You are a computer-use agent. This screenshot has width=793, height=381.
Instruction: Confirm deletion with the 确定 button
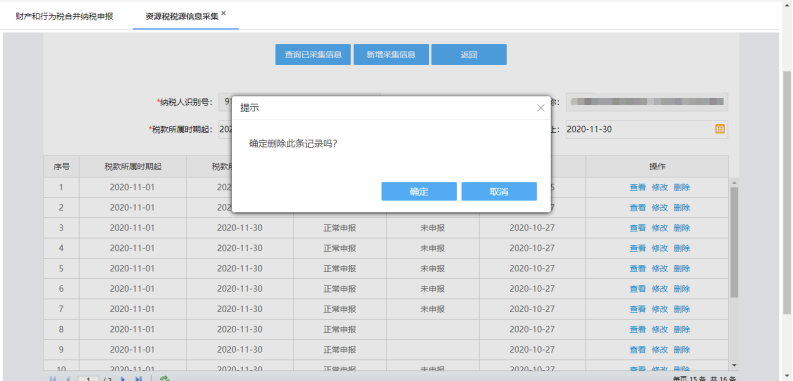coord(419,191)
